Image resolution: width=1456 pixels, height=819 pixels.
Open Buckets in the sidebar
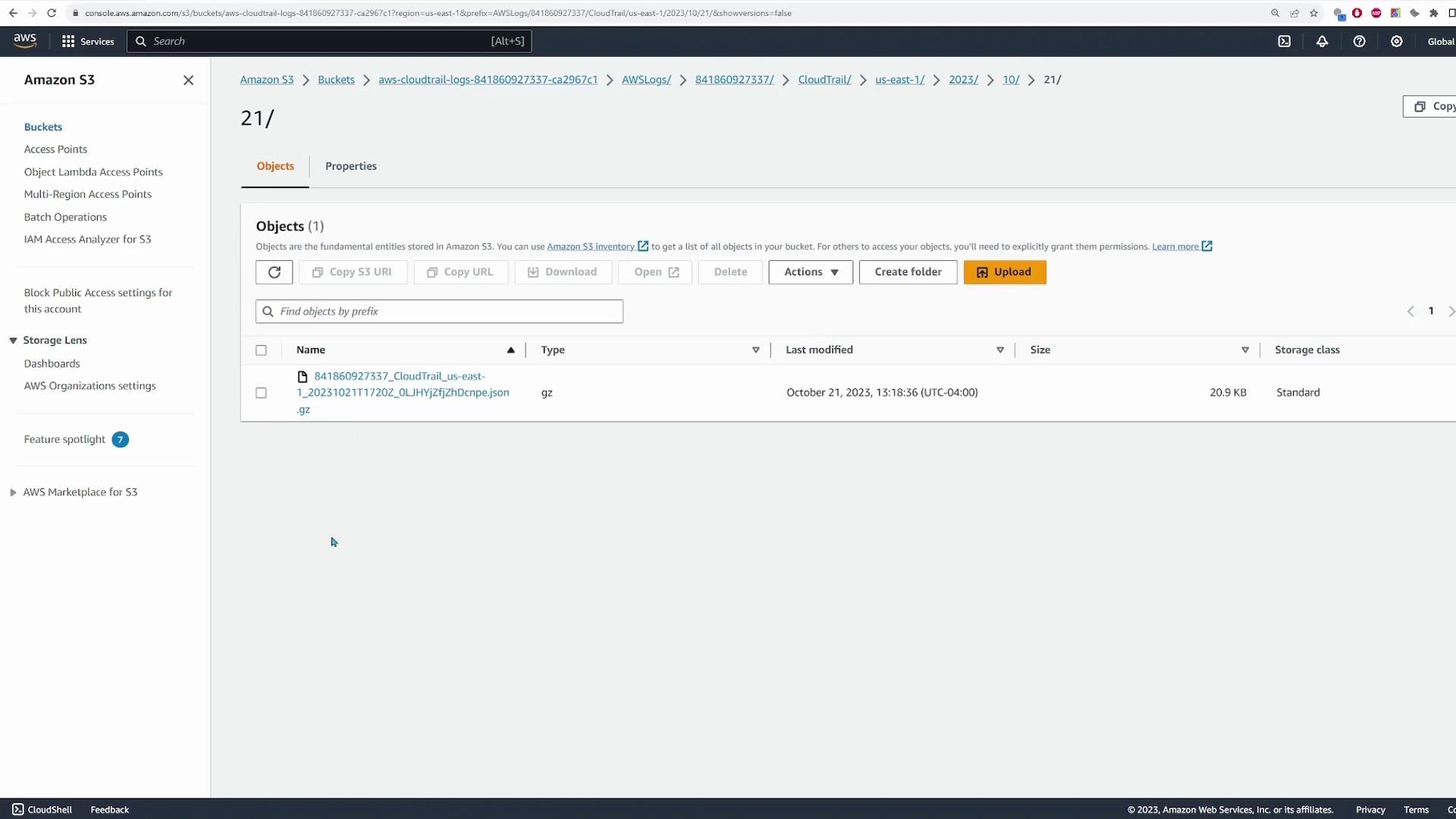coord(43,127)
